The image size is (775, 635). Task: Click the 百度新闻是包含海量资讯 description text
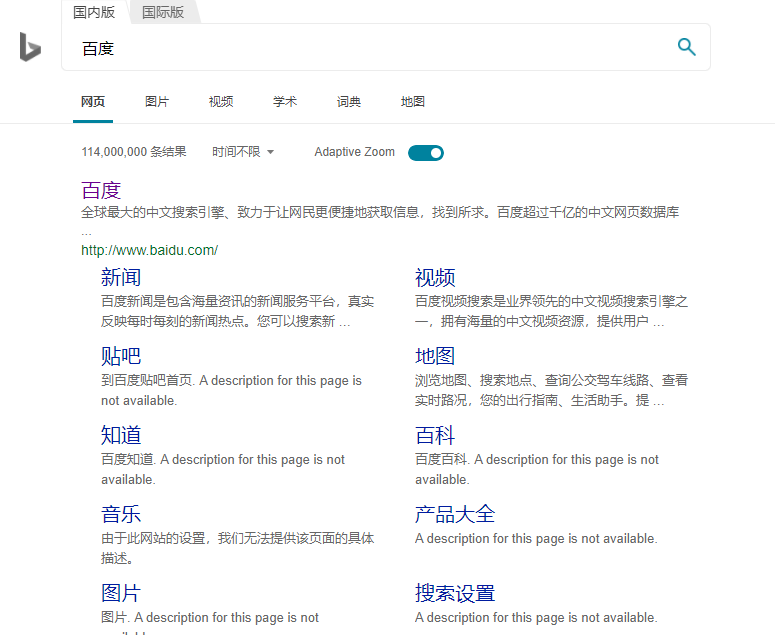pos(237,311)
